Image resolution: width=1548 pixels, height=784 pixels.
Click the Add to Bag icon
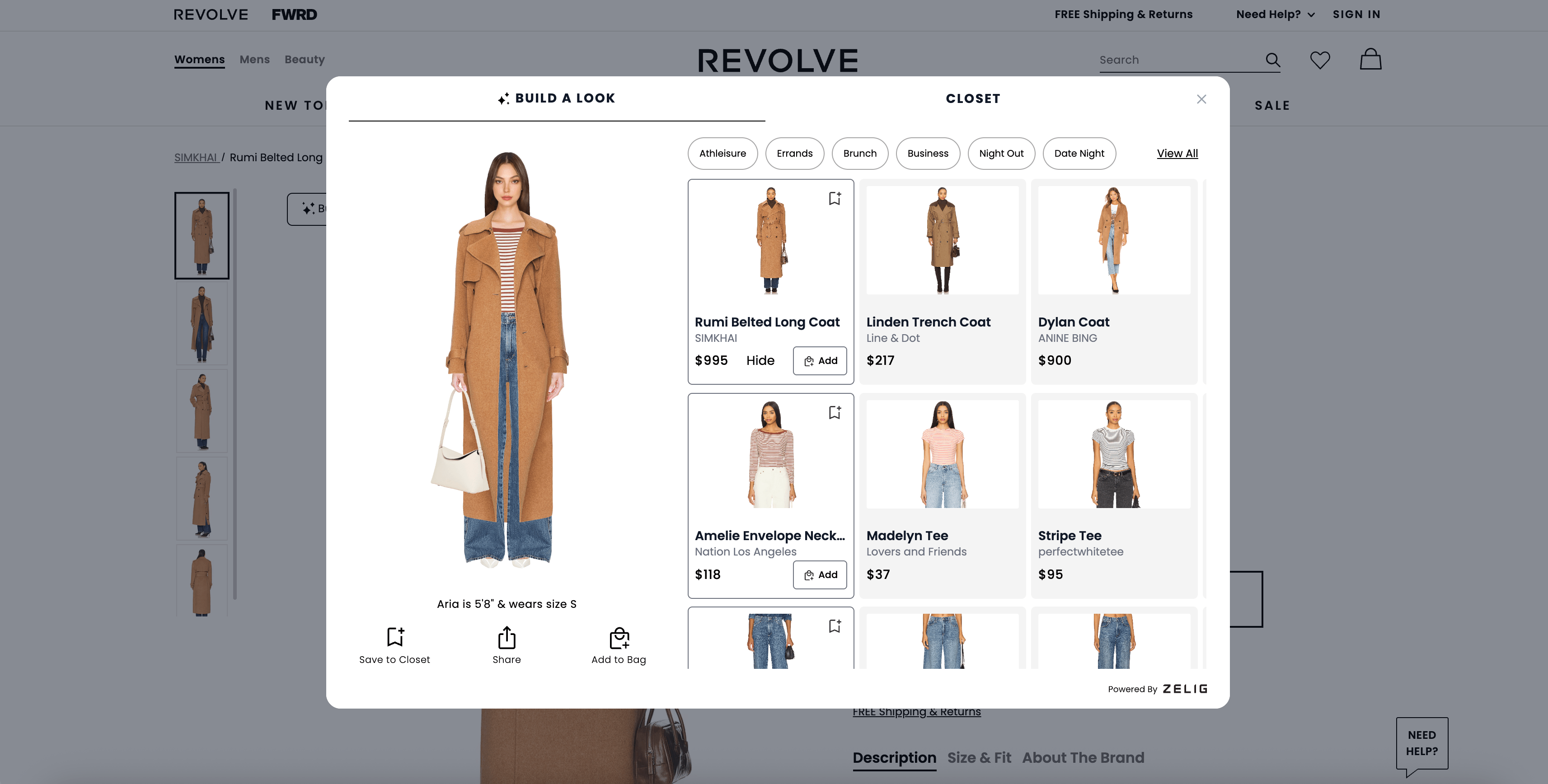[619, 637]
